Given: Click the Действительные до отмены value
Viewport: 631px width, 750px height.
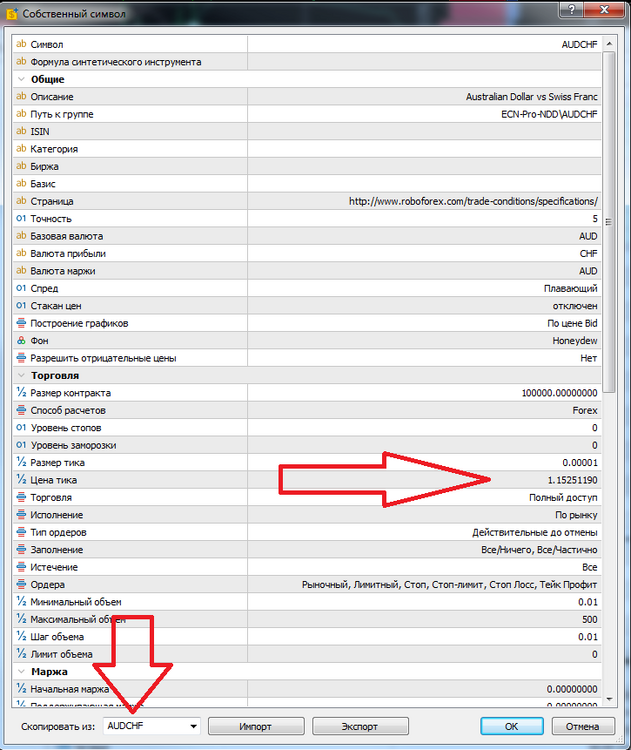Looking at the screenshot, I should coord(535,532).
